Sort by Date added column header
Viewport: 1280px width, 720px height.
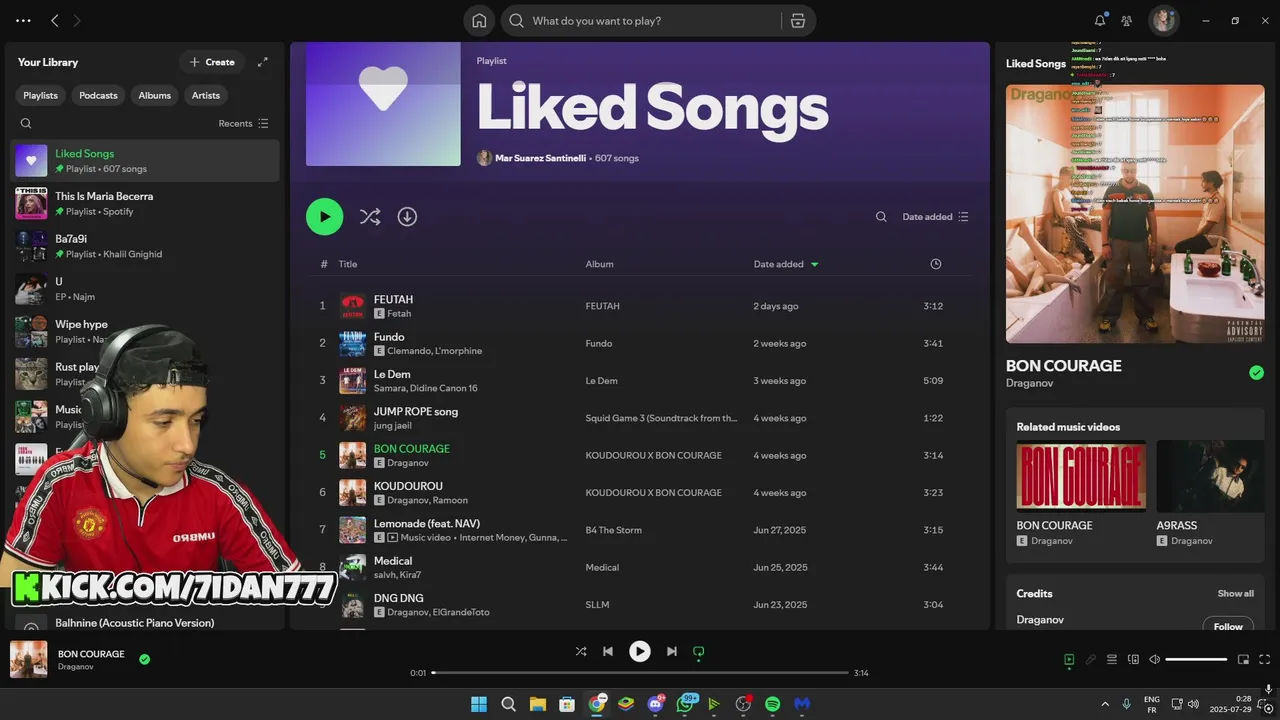tap(786, 264)
